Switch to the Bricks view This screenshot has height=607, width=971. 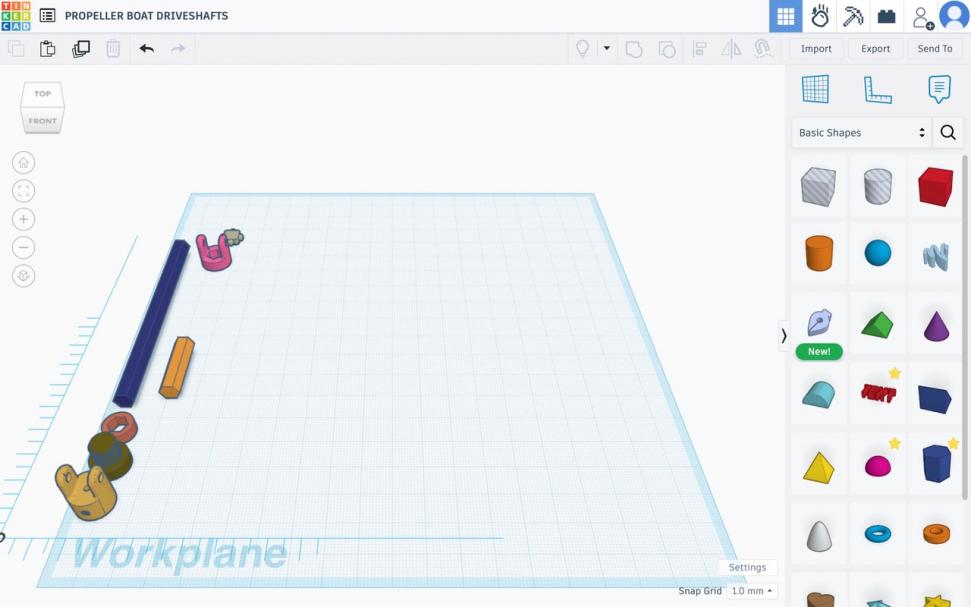[x=886, y=16]
